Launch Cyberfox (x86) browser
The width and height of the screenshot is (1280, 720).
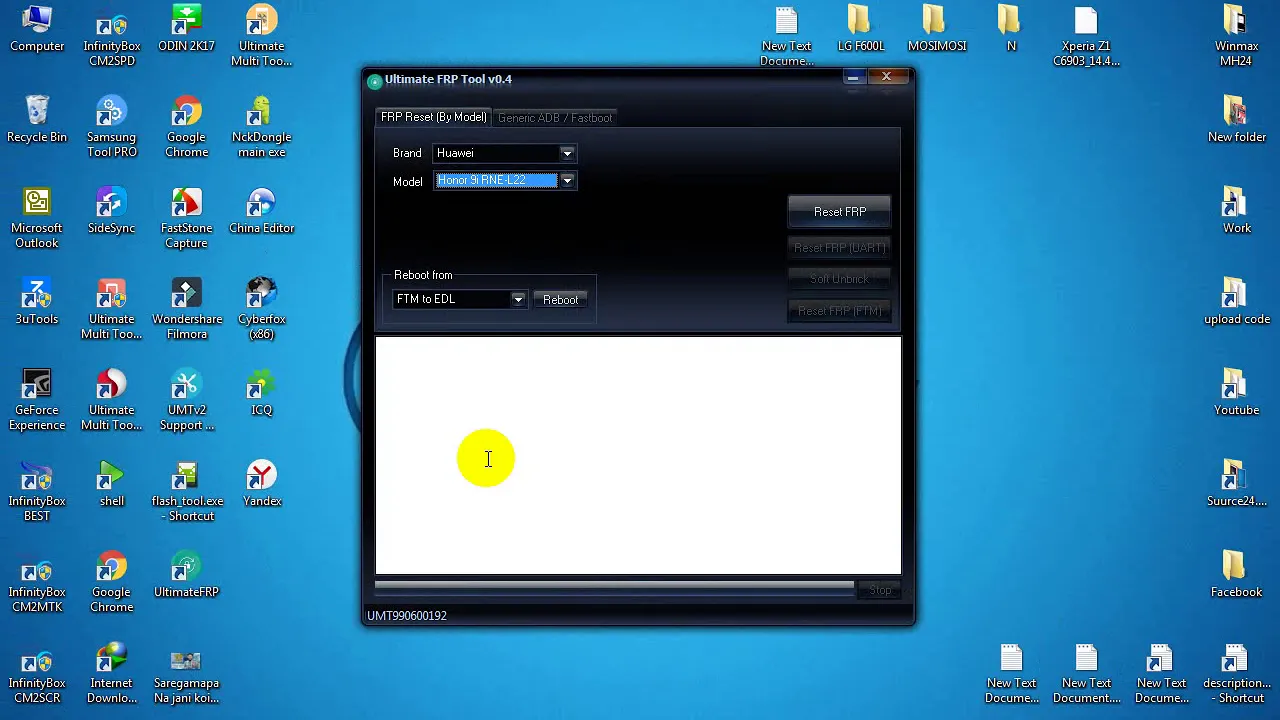pyautogui.click(x=262, y=309)
